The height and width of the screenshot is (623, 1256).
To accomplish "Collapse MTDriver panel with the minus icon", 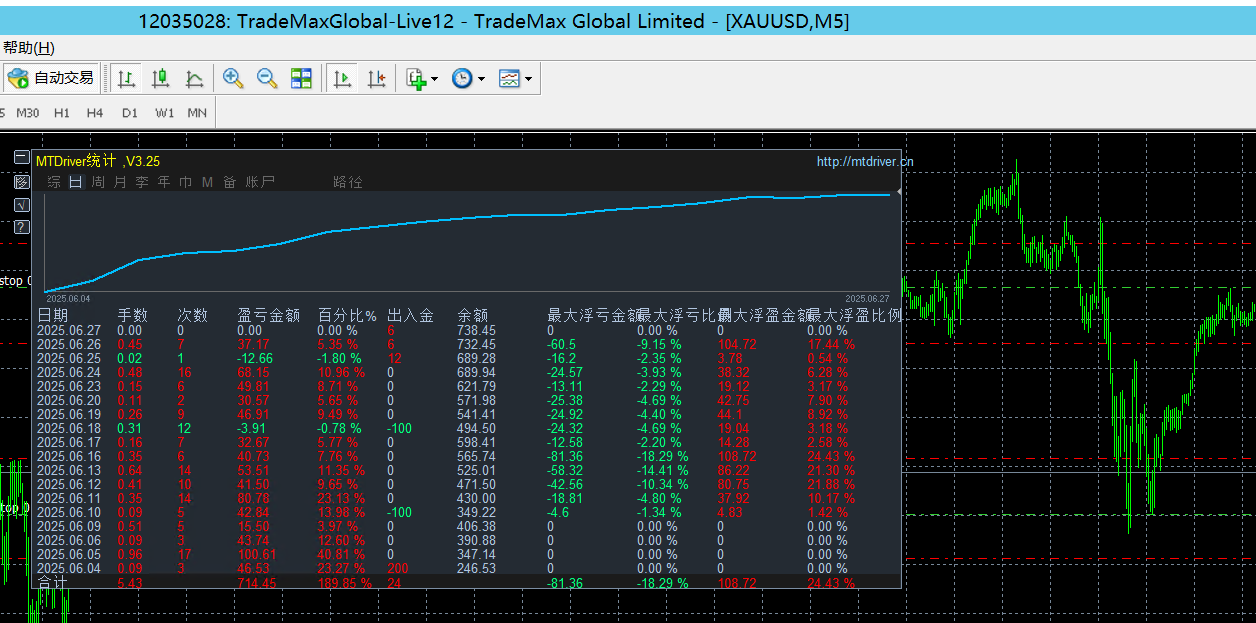I will [x=22, y=157].
